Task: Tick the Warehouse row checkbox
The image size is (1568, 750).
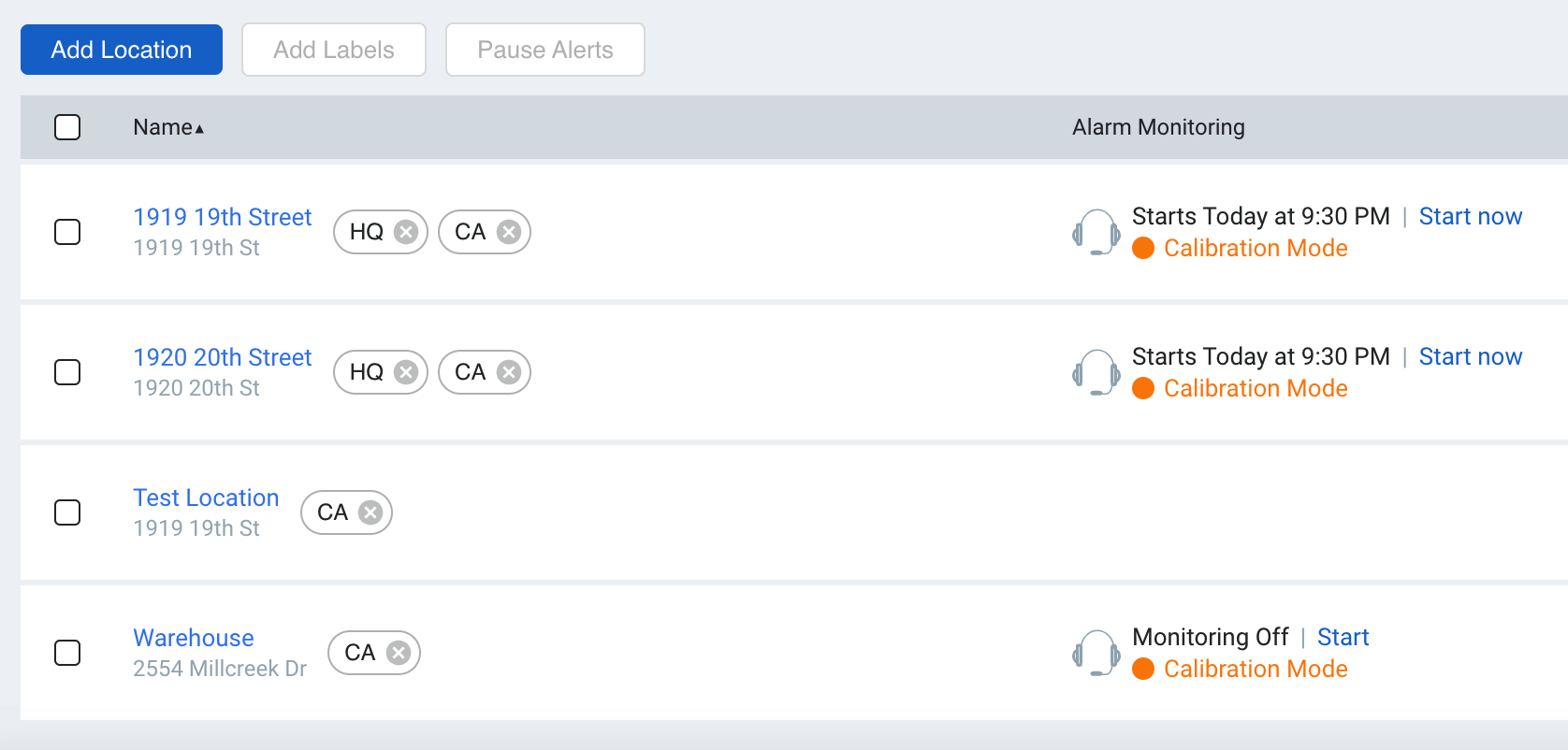Action: (67, 653)
